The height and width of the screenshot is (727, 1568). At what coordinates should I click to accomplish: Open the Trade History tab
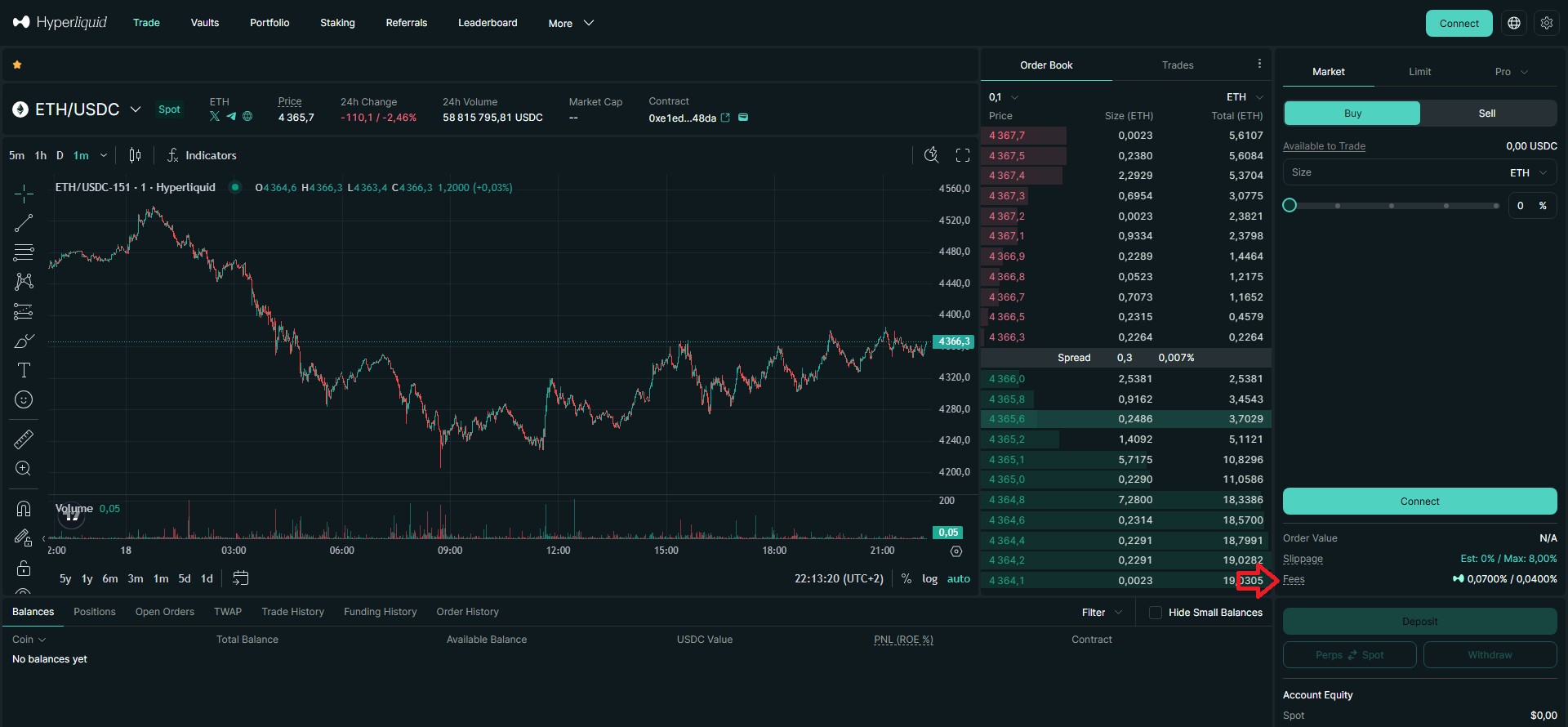(x=292, y=612)
